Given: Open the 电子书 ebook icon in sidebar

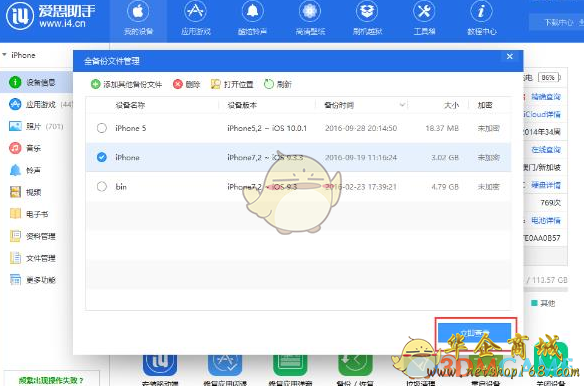Looking at the screenshot, I should (15, 214).
